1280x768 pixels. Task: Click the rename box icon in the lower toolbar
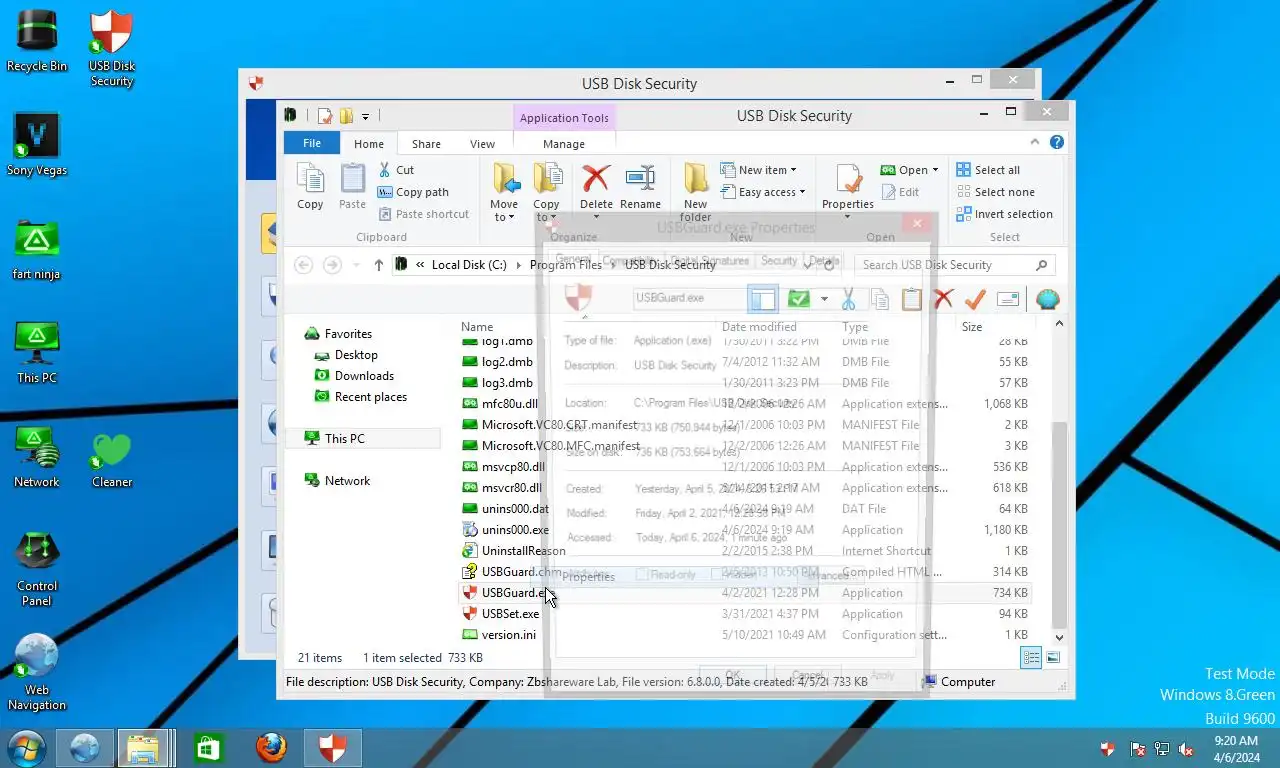(x=1008, y=299)
